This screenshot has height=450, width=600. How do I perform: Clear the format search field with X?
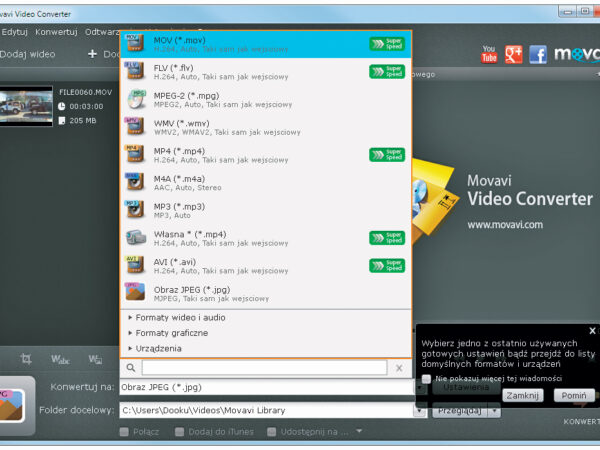coord(399,368)
